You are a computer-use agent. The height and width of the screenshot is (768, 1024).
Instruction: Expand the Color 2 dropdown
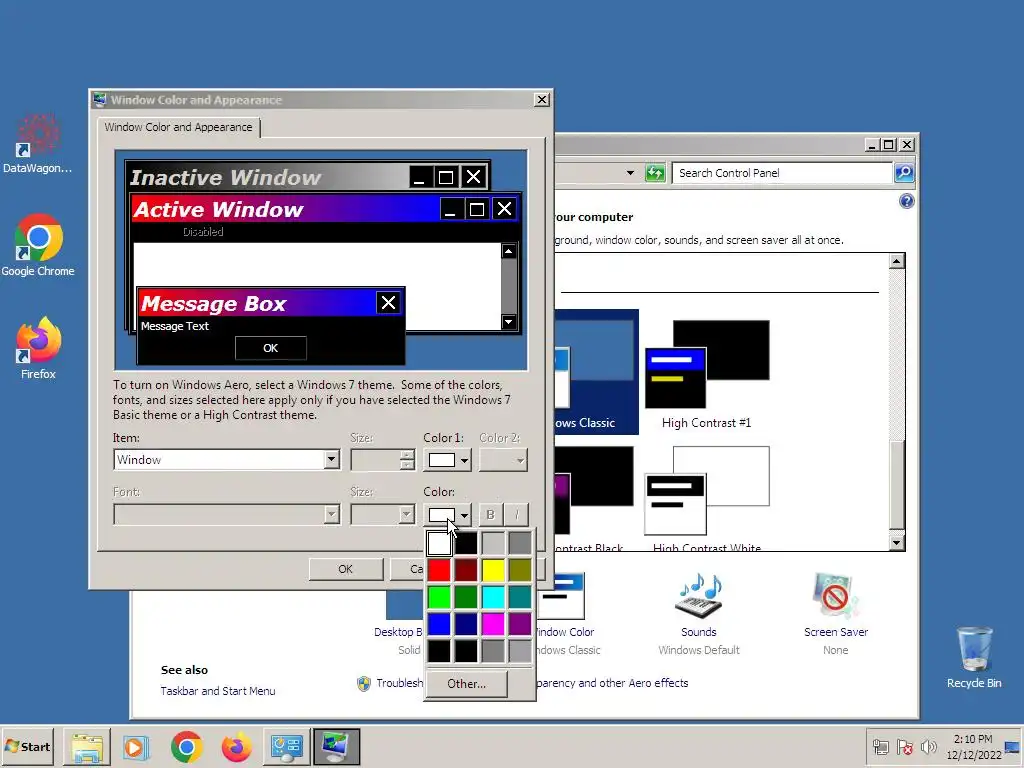point(503,460)
